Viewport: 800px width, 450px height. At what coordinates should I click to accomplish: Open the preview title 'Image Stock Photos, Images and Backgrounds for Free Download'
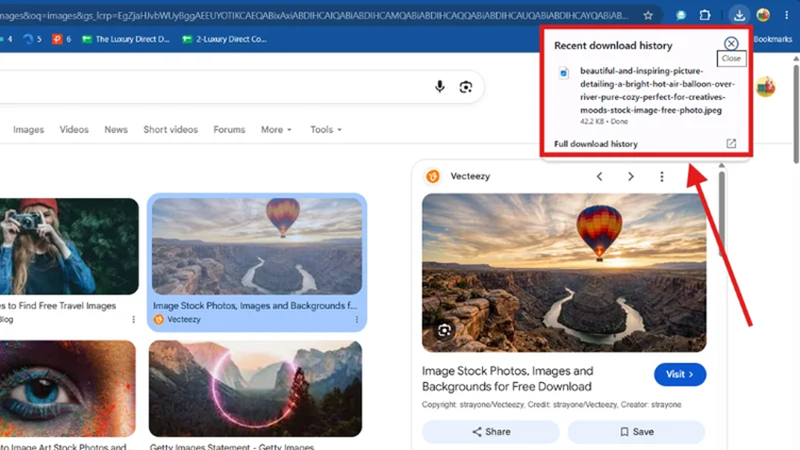[x=508, y=379]
